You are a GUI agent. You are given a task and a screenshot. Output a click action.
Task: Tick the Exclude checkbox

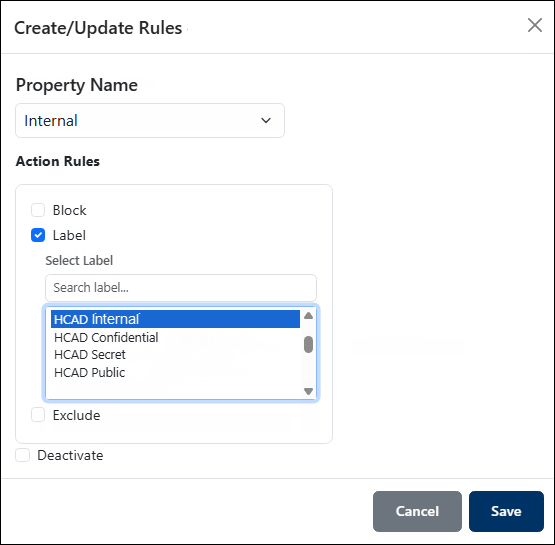(38, 415)
